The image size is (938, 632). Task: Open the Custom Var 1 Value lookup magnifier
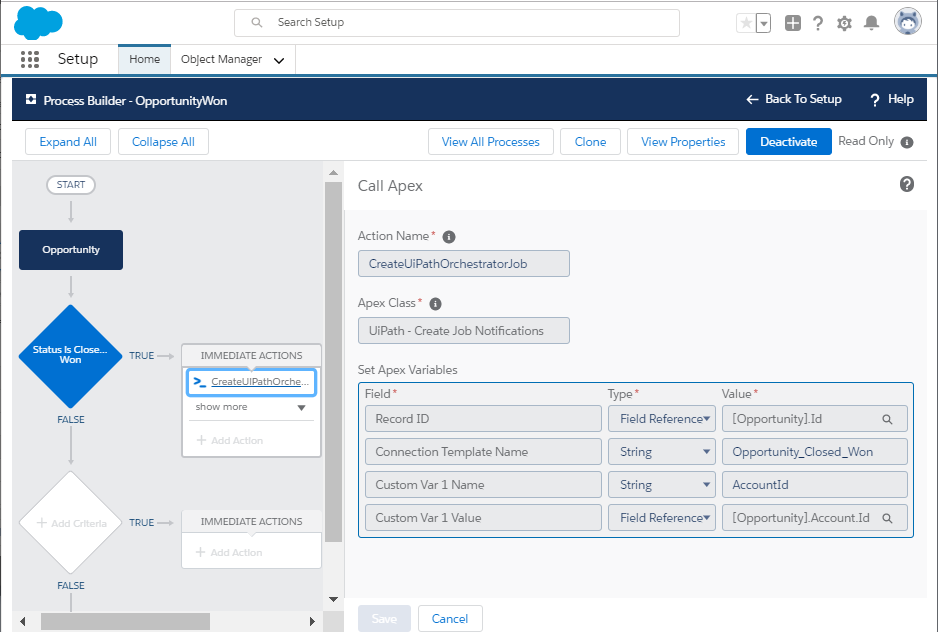(888, 517)
